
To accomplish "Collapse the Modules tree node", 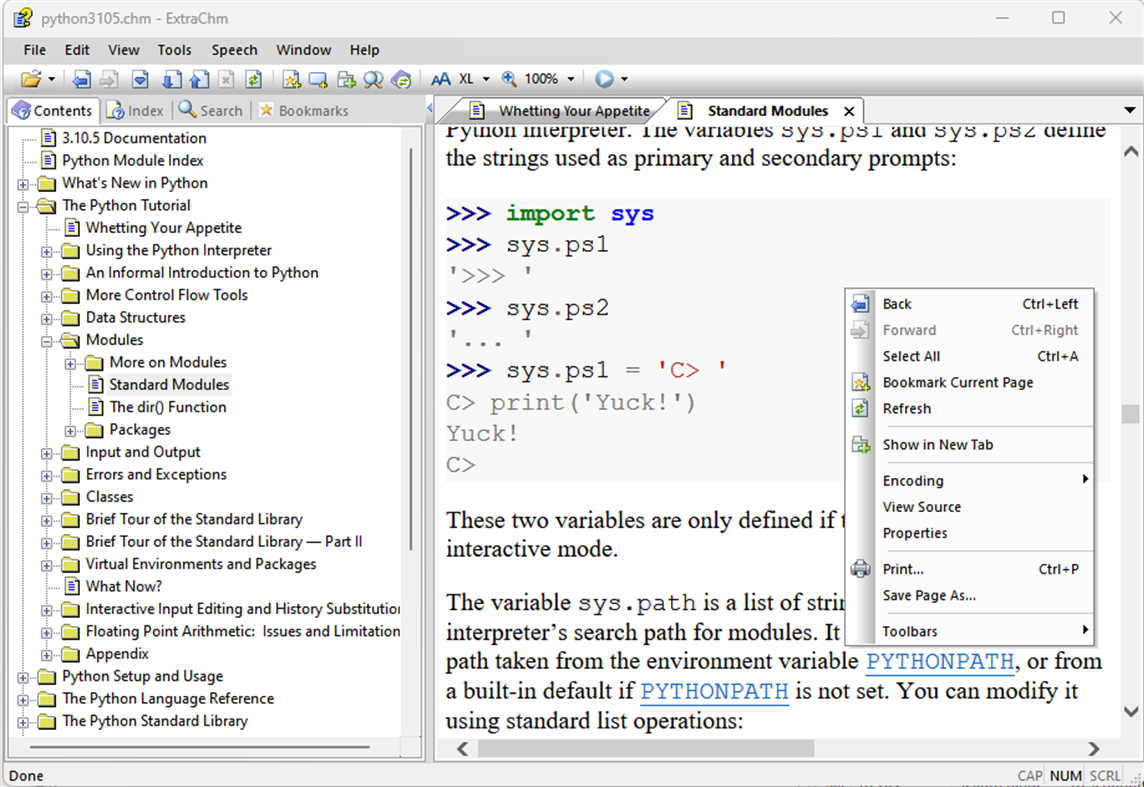I will coord(47,341).
